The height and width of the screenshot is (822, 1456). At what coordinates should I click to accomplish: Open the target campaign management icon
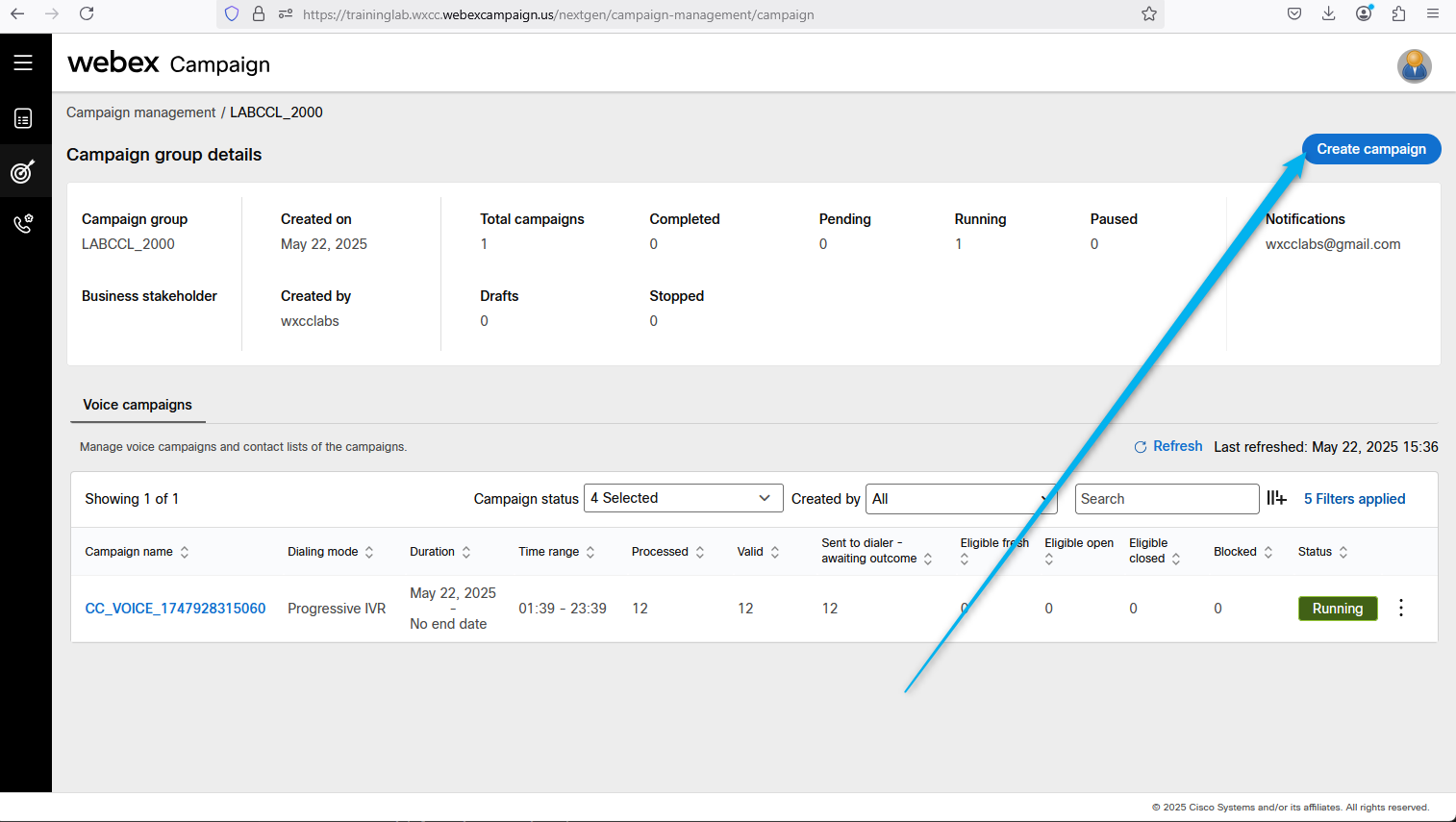pos(23,172)
